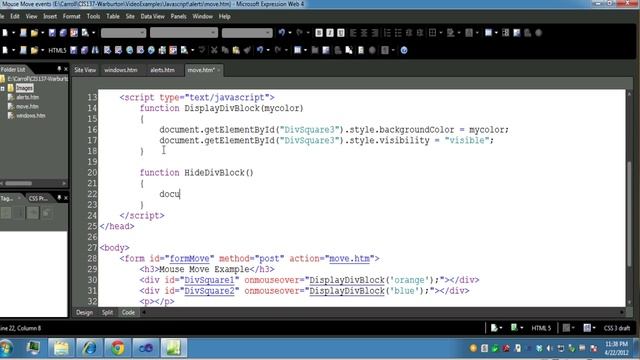
Task: Follow the move.htm link in form action
Action: [349, 258]
